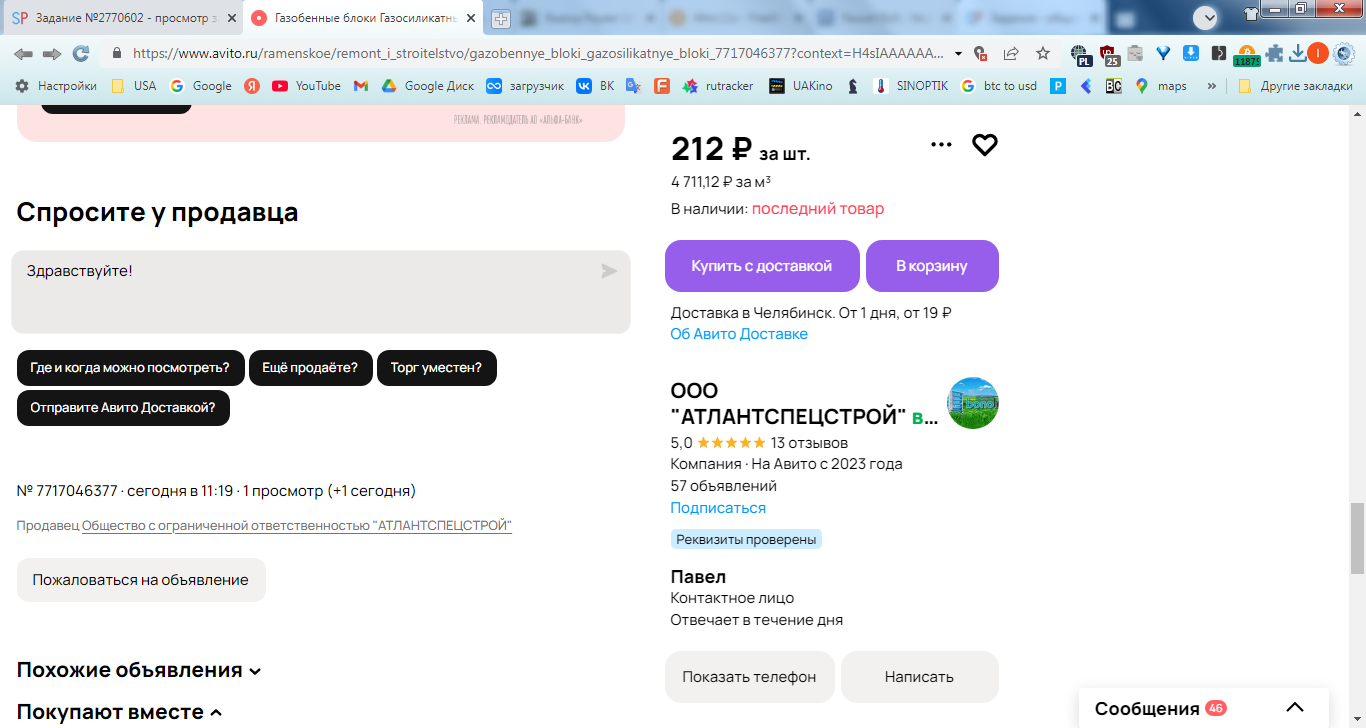Switch to Газобенные блоки Avito tab

(365, 18)
